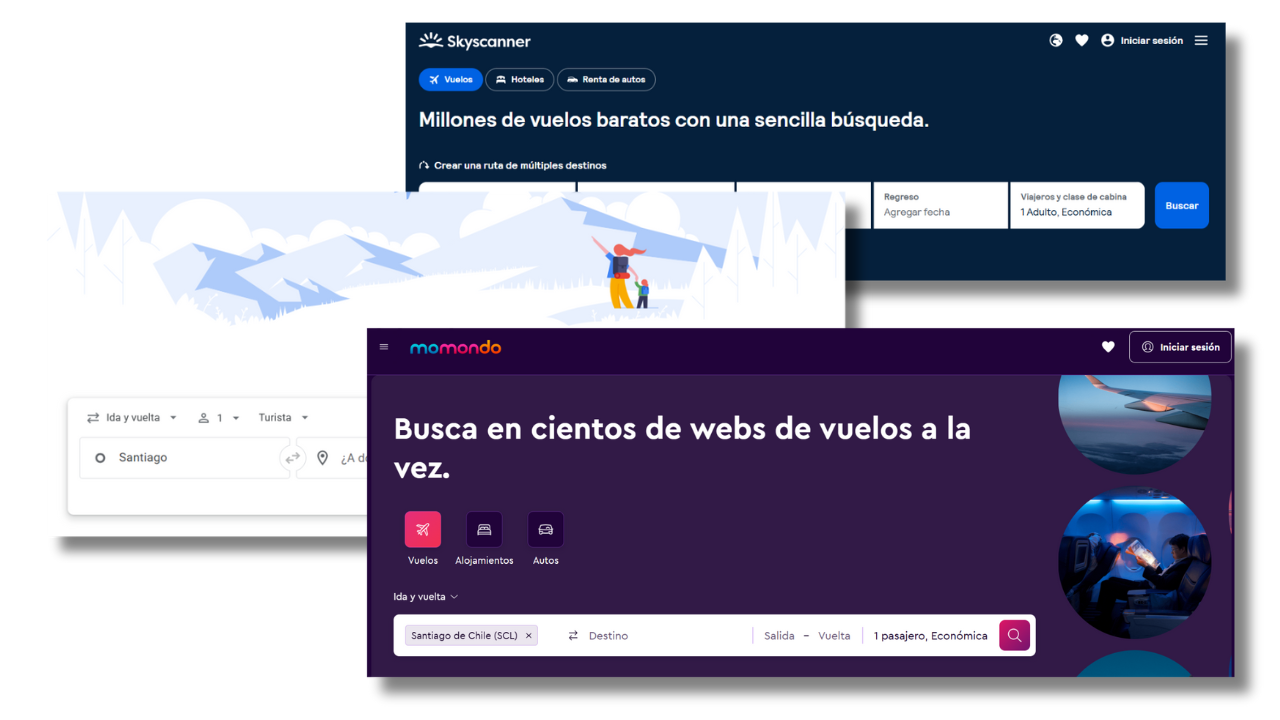Viewport: 1280px width, 720px height.
Task: Open Viajeros y clase de cabina selector
Action: (x=1077, y=205)
